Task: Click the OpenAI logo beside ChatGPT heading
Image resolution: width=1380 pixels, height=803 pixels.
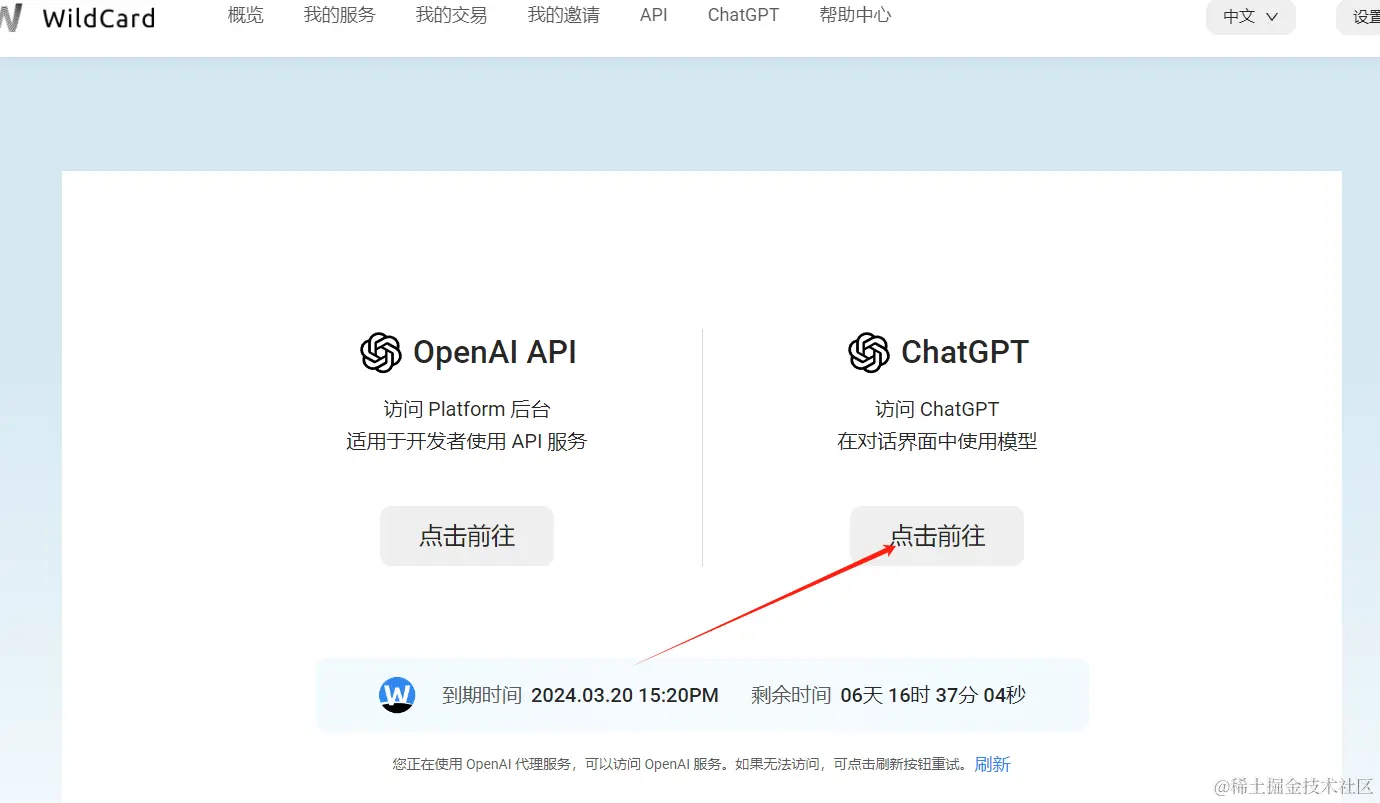Action: coord(869,352)
